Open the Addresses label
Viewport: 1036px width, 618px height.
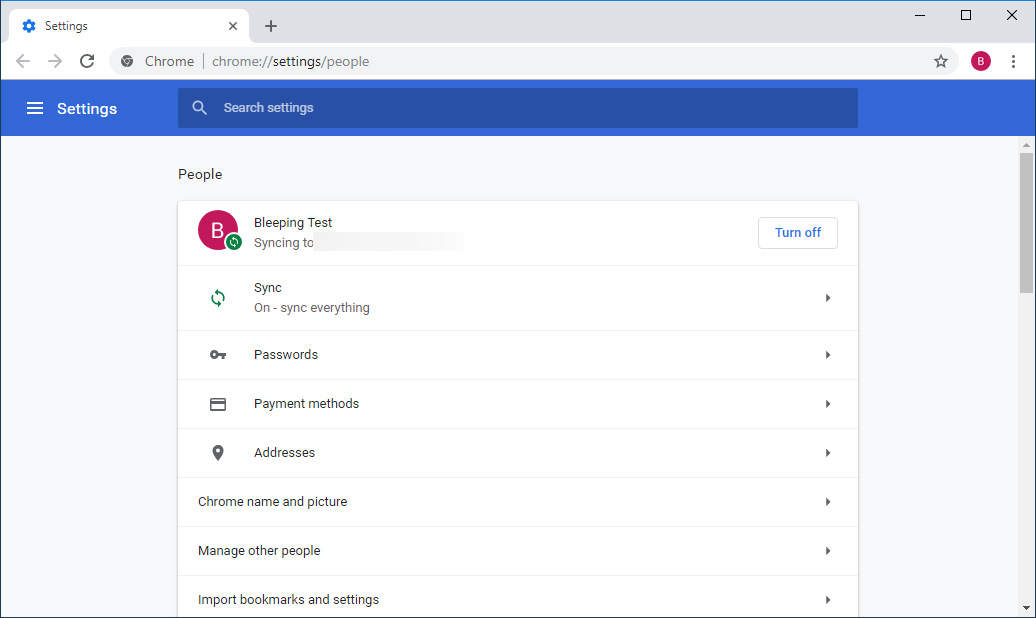pos(284,453)
